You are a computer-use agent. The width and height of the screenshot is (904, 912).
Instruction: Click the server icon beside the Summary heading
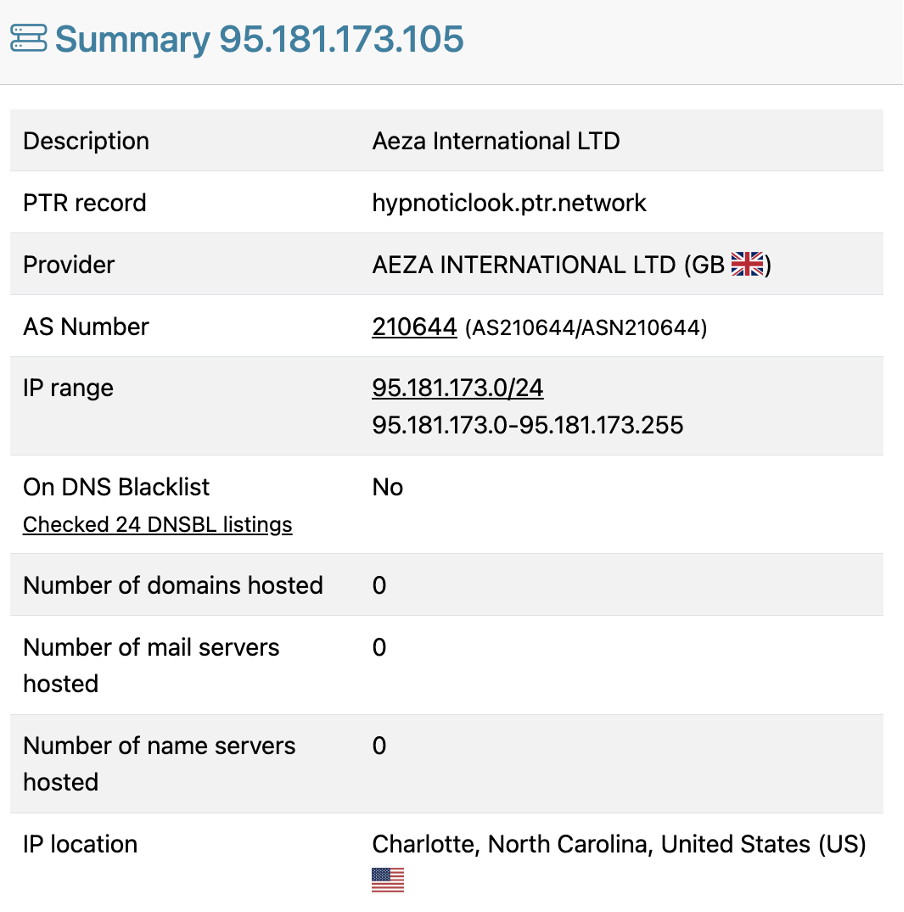pos(28,40)
